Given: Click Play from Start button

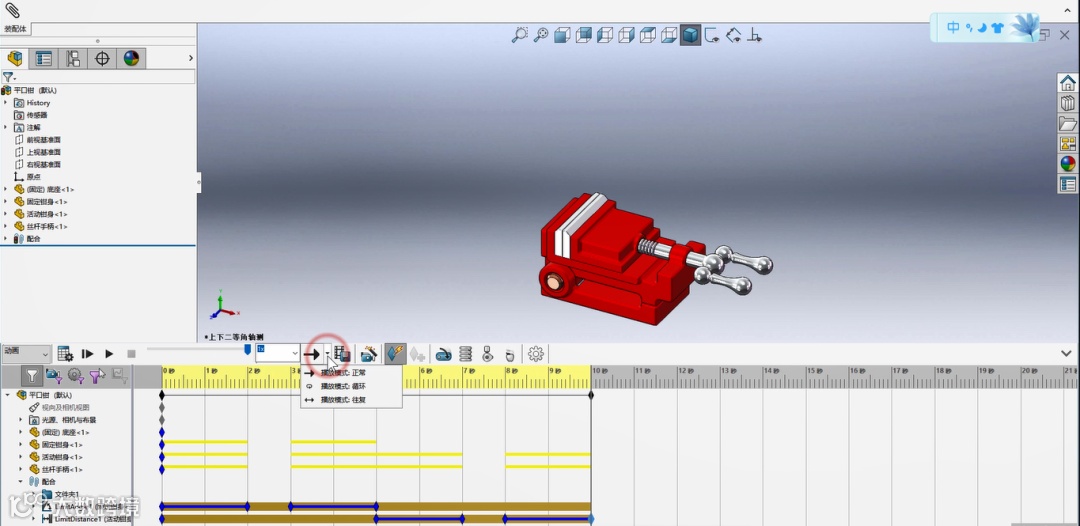Looking at the screenshot, I should 87,354.
